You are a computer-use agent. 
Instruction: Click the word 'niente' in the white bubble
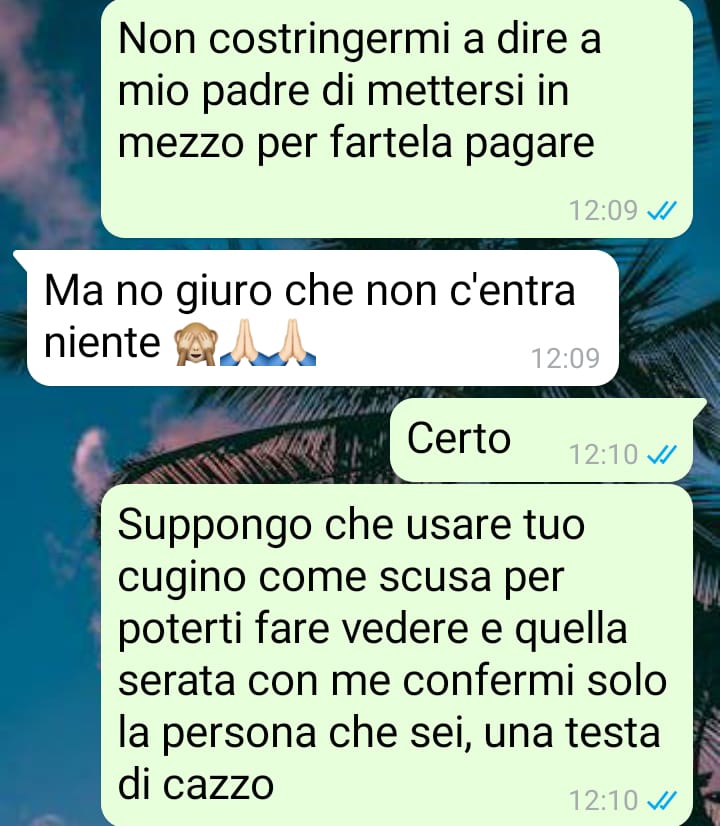pyautogui.click(x=102, y=343)
